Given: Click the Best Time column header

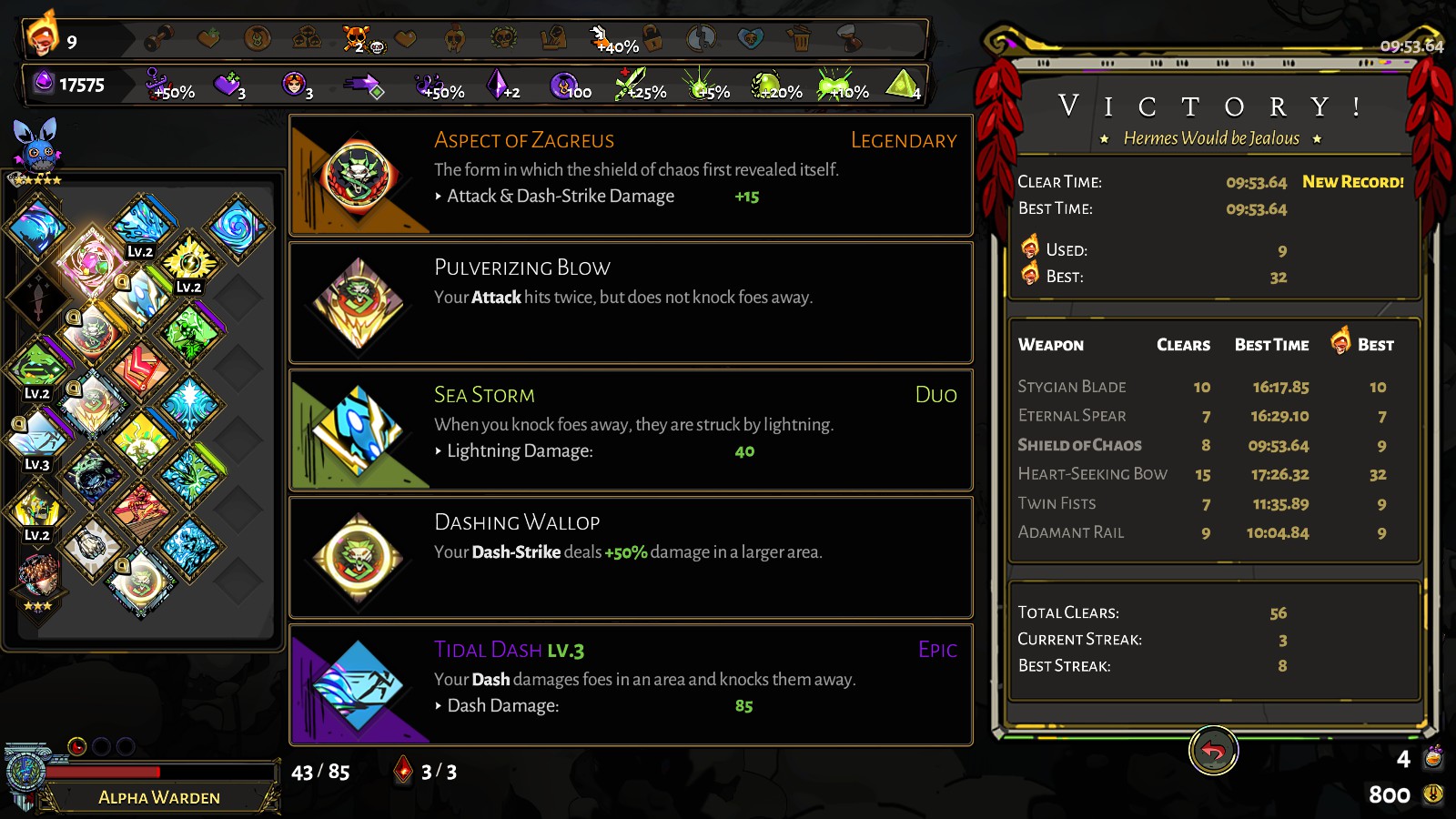Looking at the screenshot, I should [x=1271, y=345].
